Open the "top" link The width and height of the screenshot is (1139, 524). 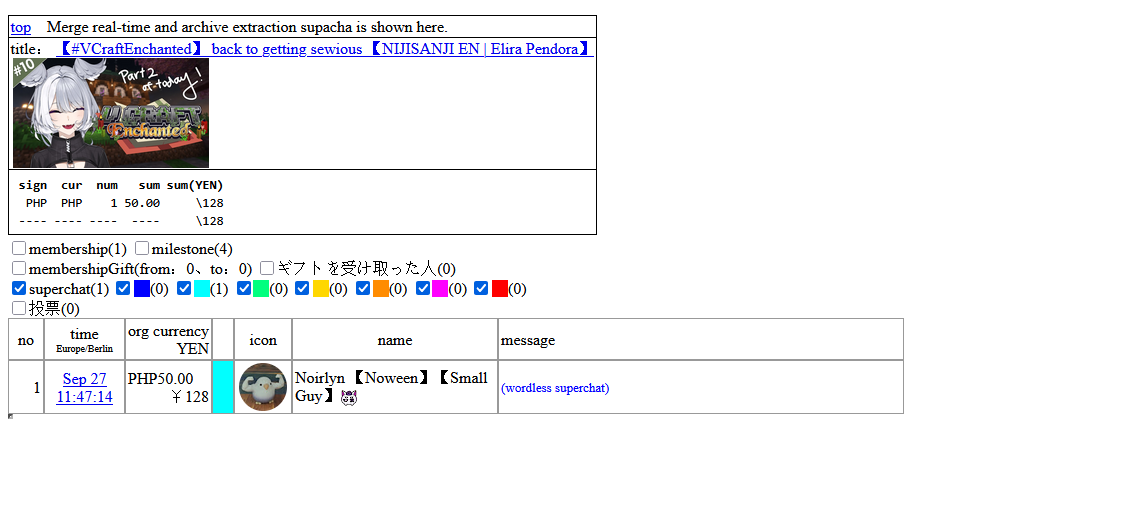(x=20, y=28)
